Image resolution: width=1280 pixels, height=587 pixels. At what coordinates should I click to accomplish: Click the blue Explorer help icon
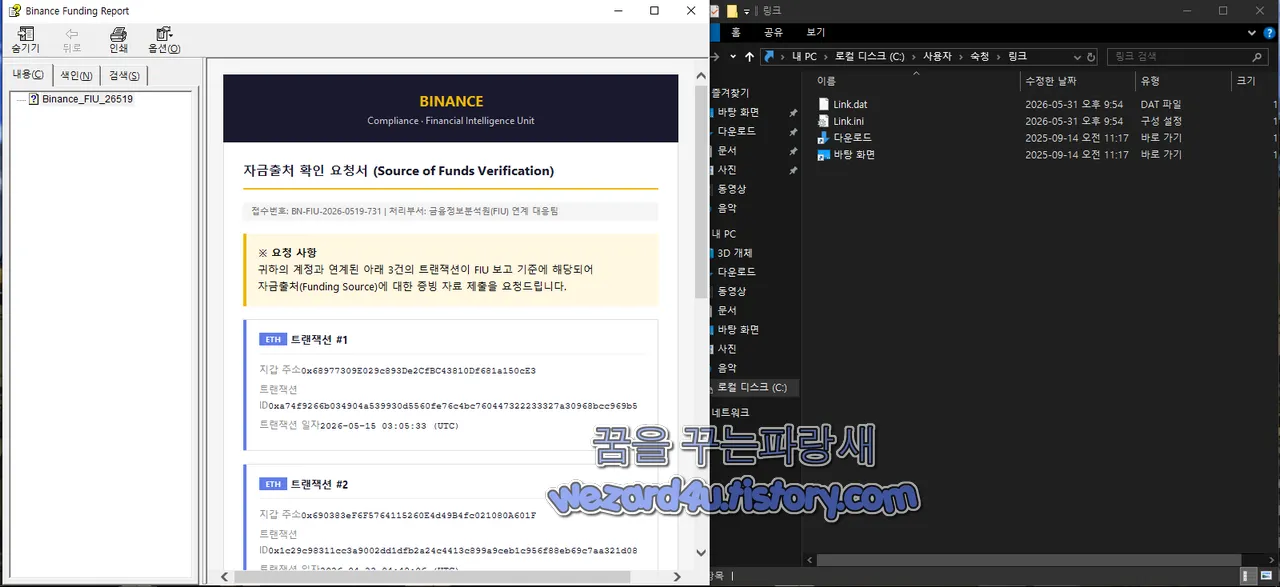tap(1270, 33)
